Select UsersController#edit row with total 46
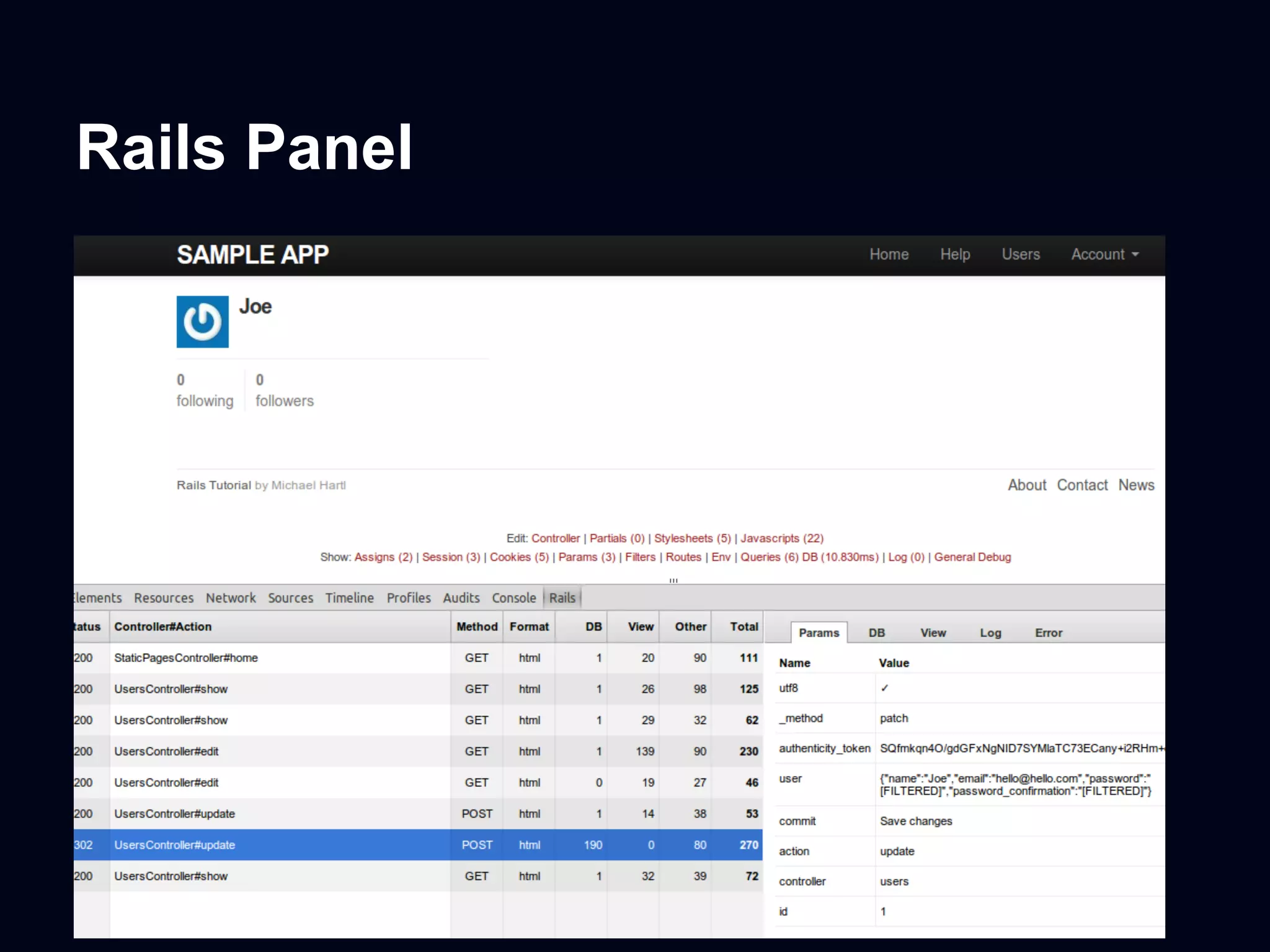This screenshot has width=1270, height=952. point(418,783)
